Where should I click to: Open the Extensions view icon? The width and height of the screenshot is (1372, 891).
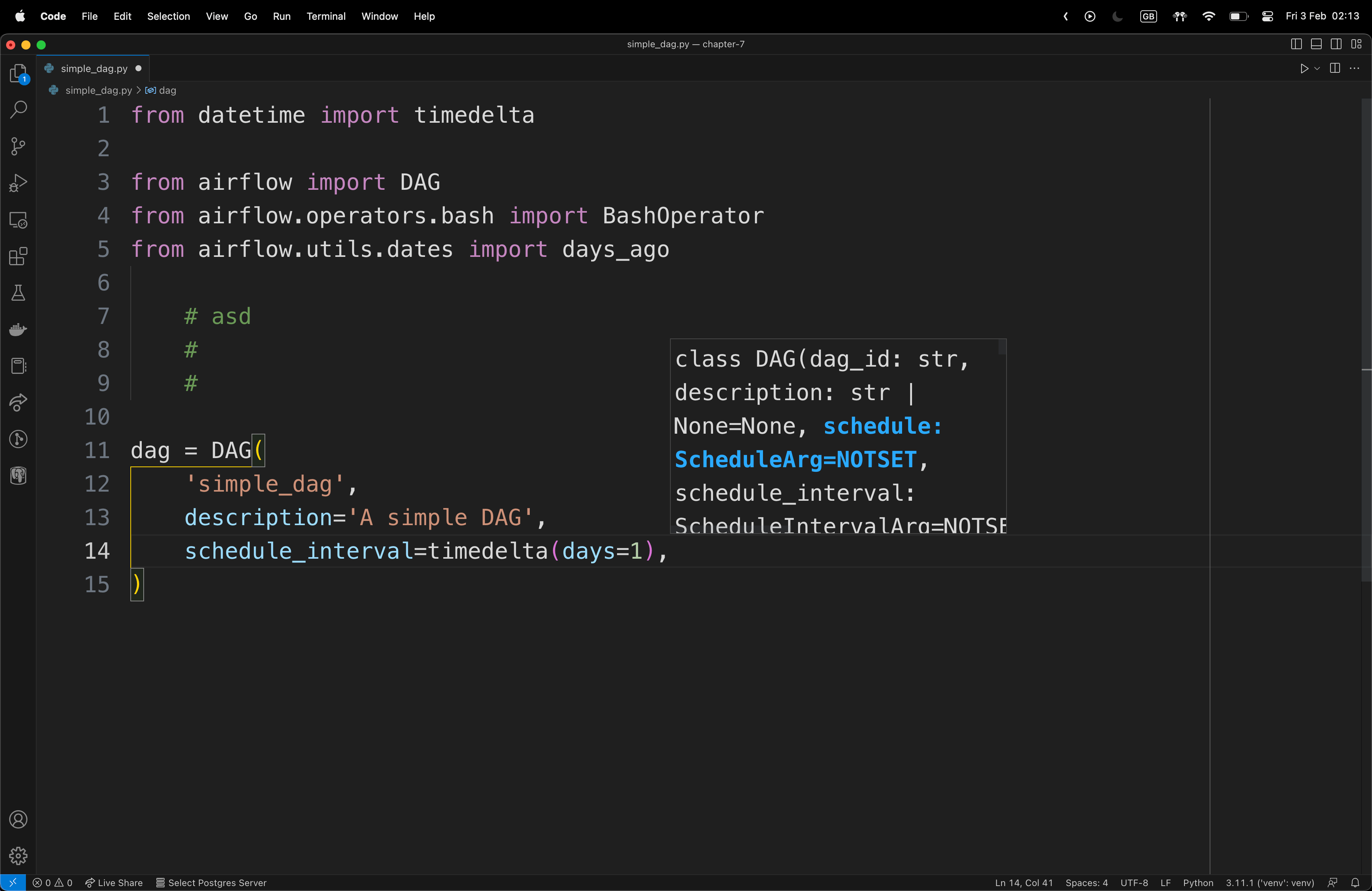[18, 256]
